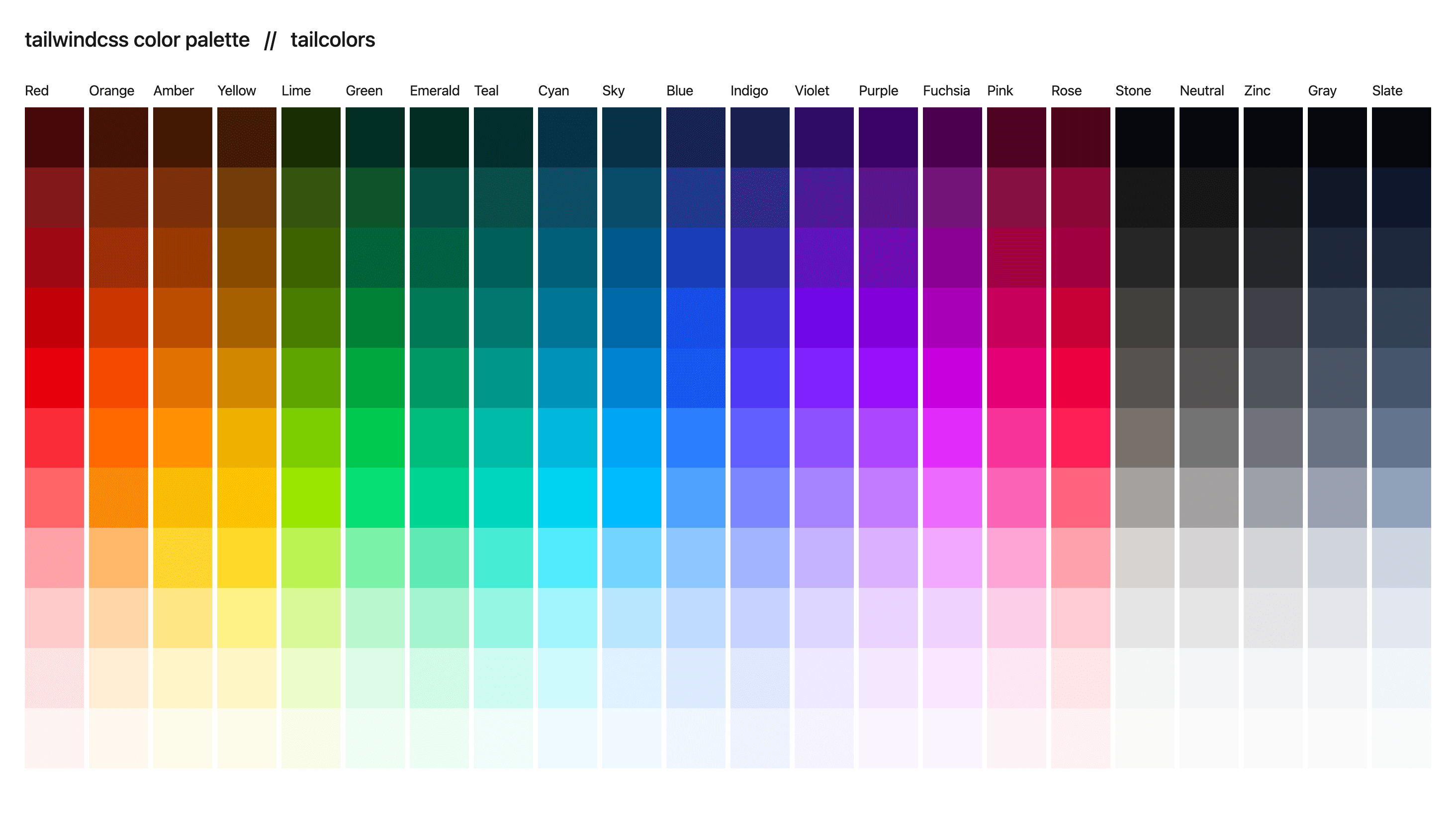Viewport: 1456px width, 822px height.
Task: Click the Violet column label
Action: pyautogui.click(x=812, y=90)
